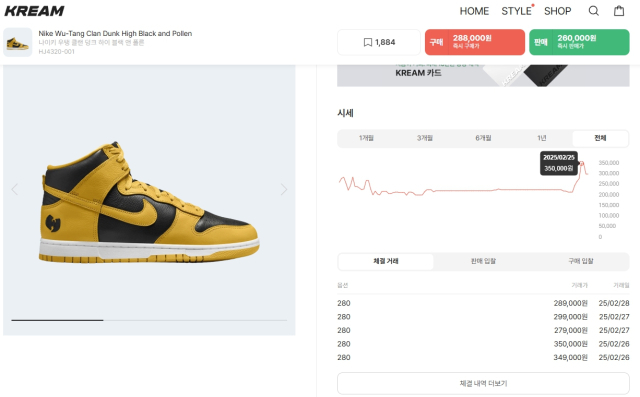Image resolution: width=640 pixels, height=397 pixels.
Task: Open the 체결 거래 tab
Action: (x=386, y=261)
